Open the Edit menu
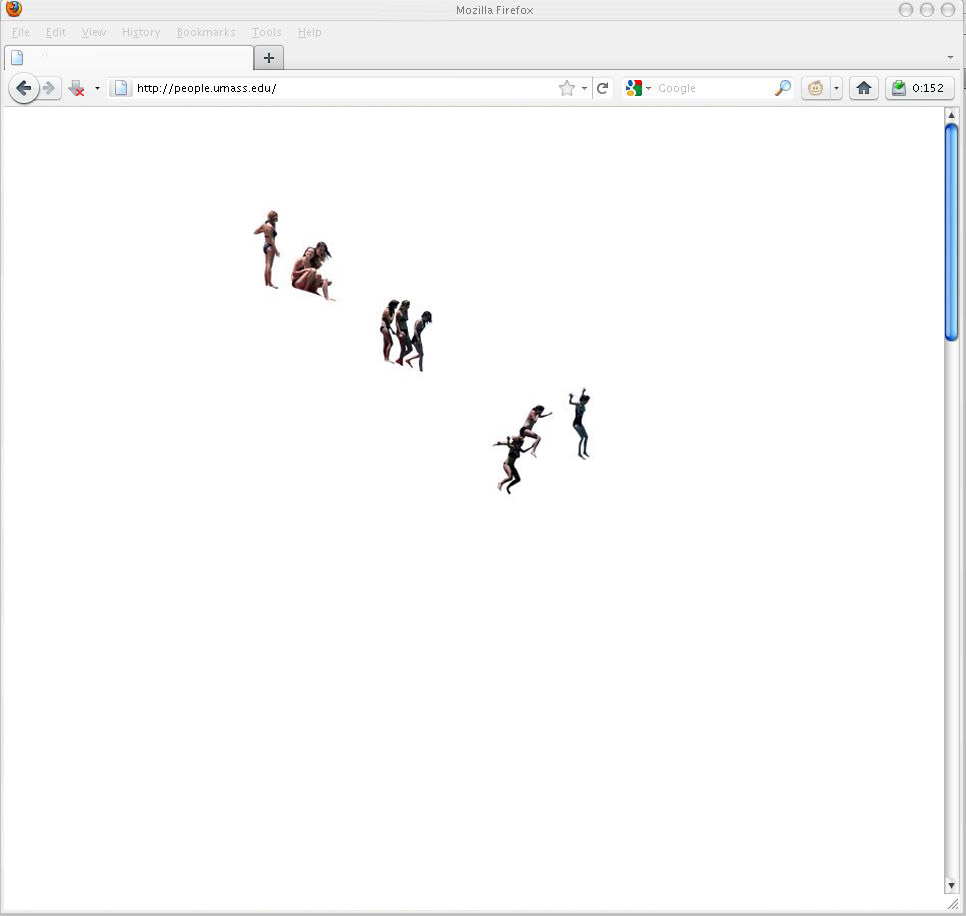The image size is (966, 916). click(x=56, y=32)
